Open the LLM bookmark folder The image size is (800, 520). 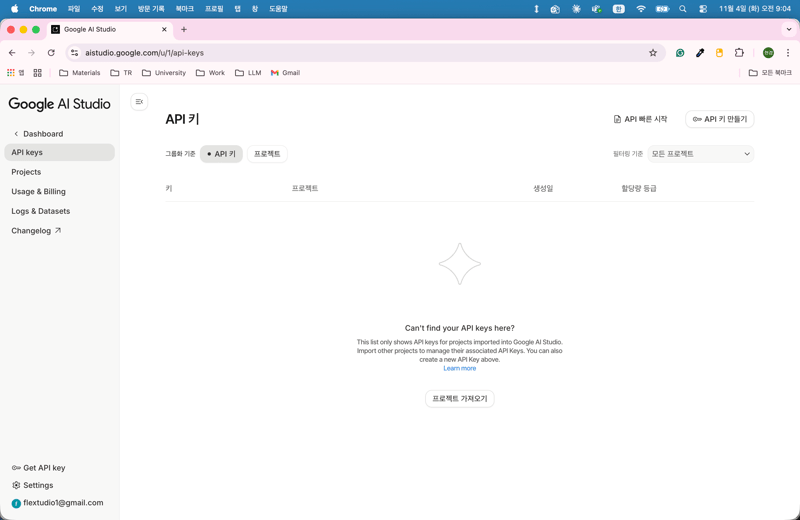[x=248, y=73]
